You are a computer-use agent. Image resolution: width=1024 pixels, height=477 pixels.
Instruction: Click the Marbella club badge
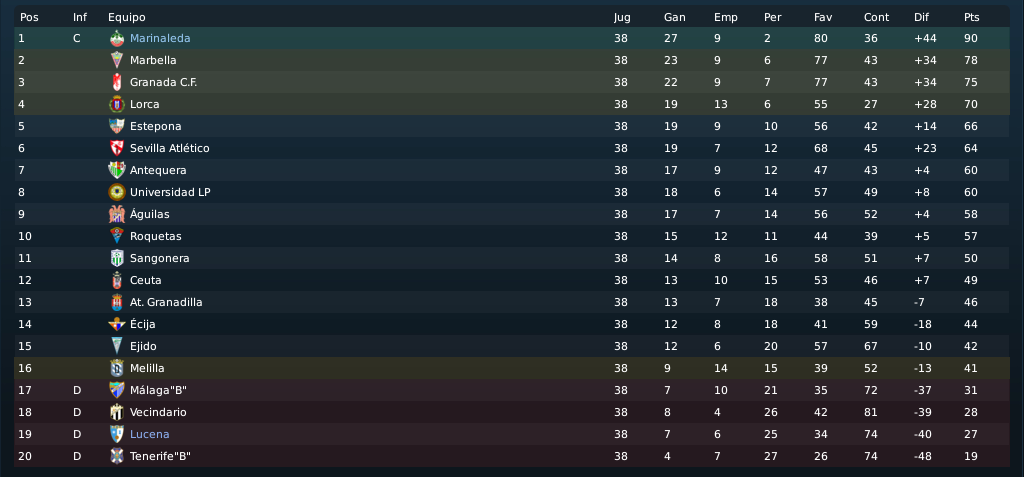coord(117,60)
